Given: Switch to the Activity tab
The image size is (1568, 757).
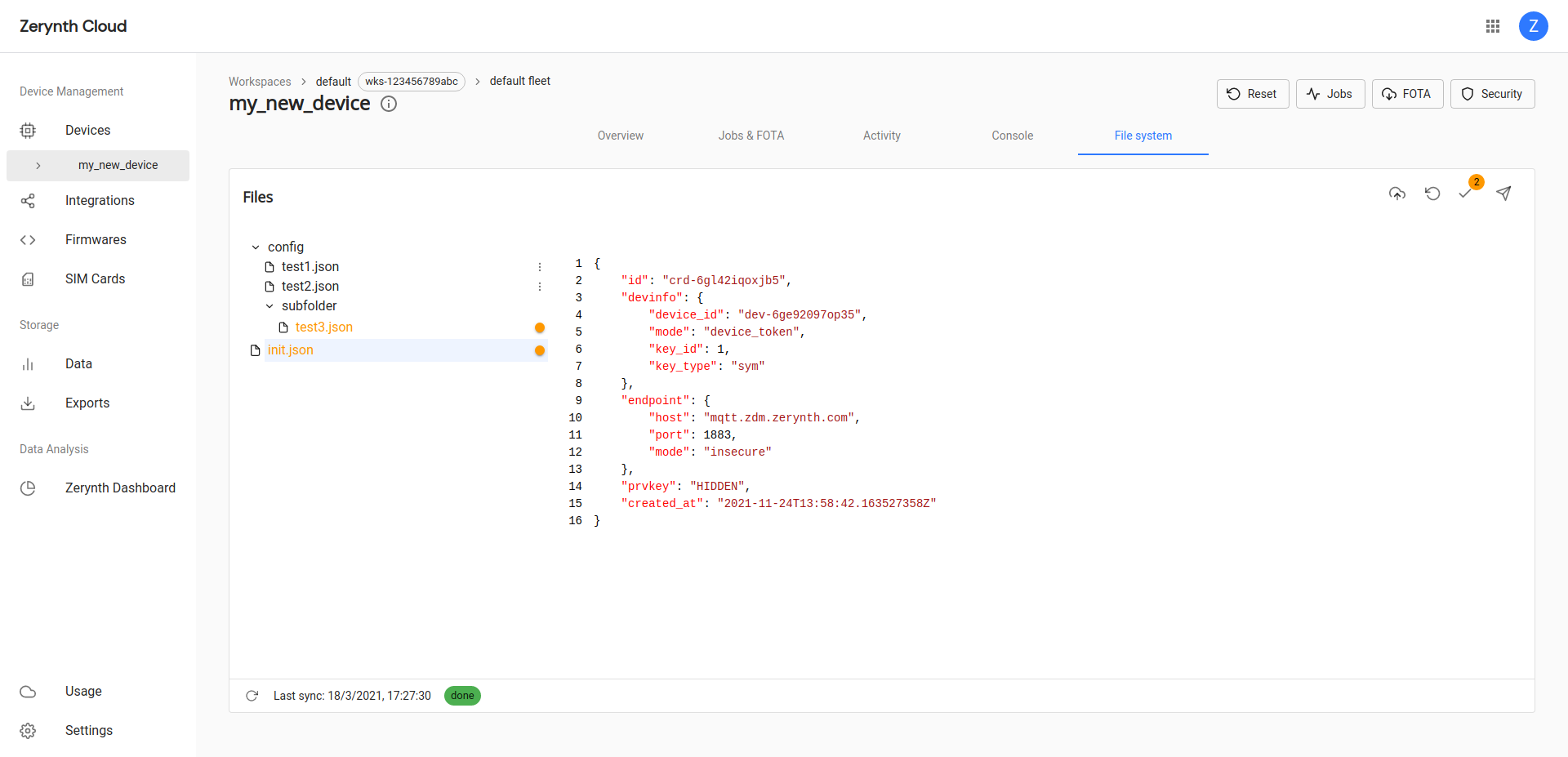Looking at the screenshot, I should (882, 136).
